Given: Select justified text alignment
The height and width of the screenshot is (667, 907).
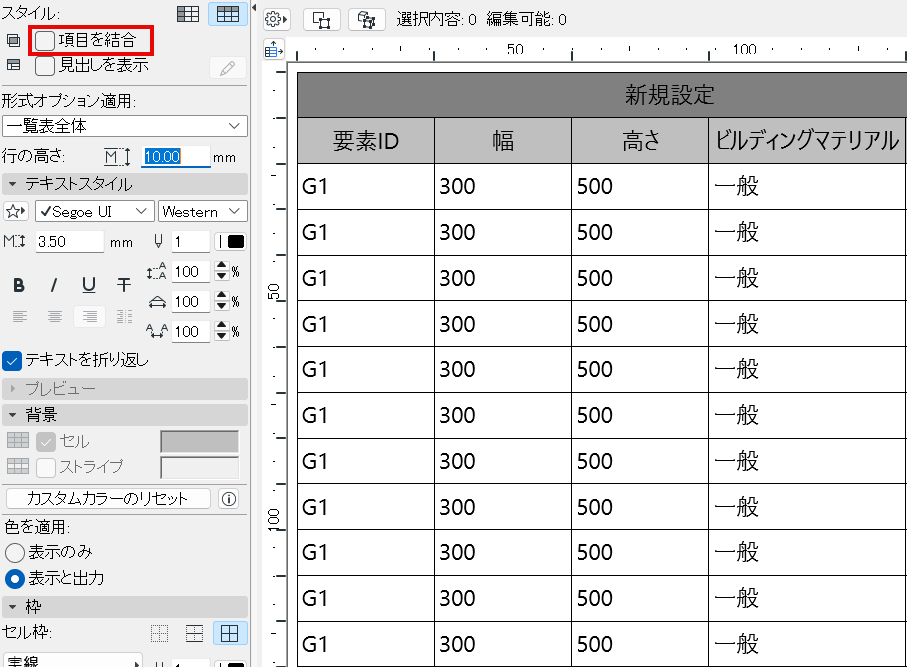Looking at the screenshot, I should click(124, 316).
